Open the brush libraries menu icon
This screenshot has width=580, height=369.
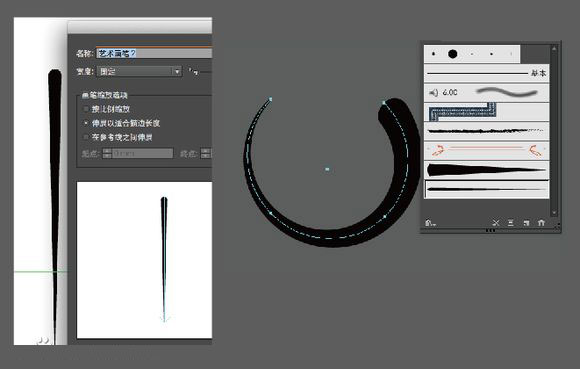tap(430, 223)
